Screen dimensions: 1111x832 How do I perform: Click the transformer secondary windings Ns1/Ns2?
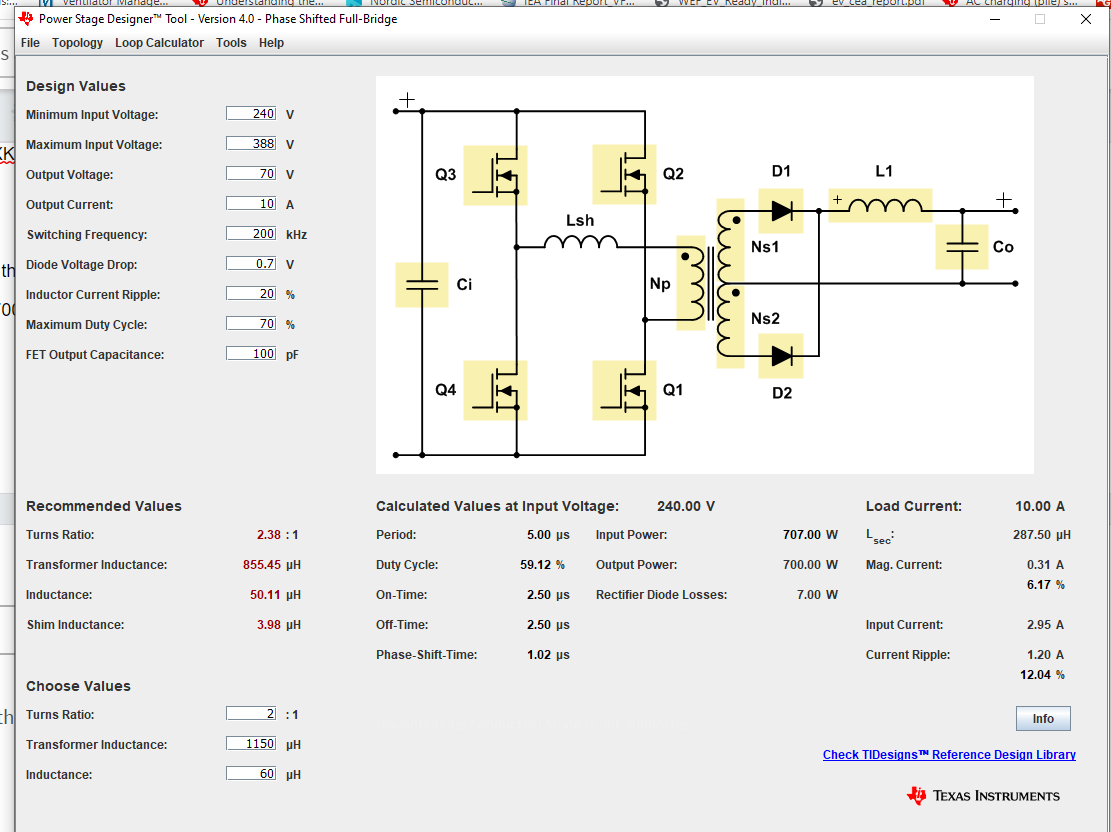point(730,283)
